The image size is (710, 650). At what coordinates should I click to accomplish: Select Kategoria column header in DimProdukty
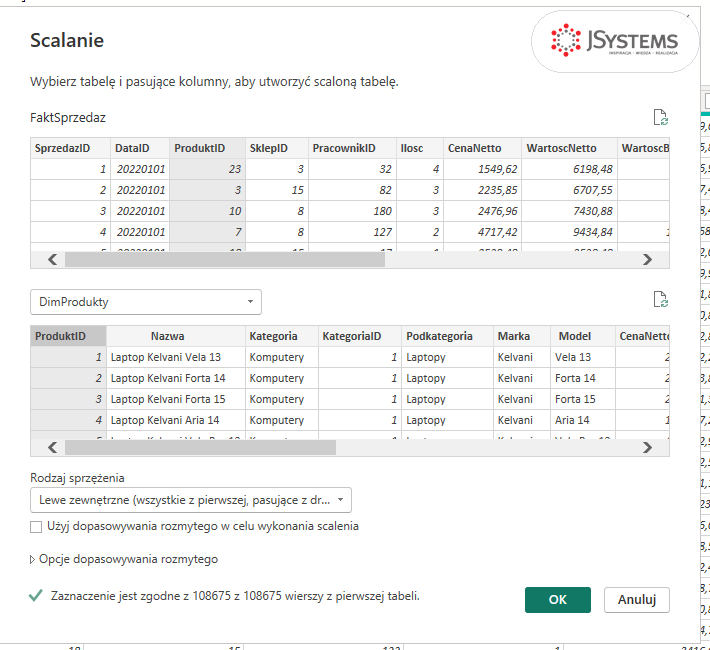point(282,336)
